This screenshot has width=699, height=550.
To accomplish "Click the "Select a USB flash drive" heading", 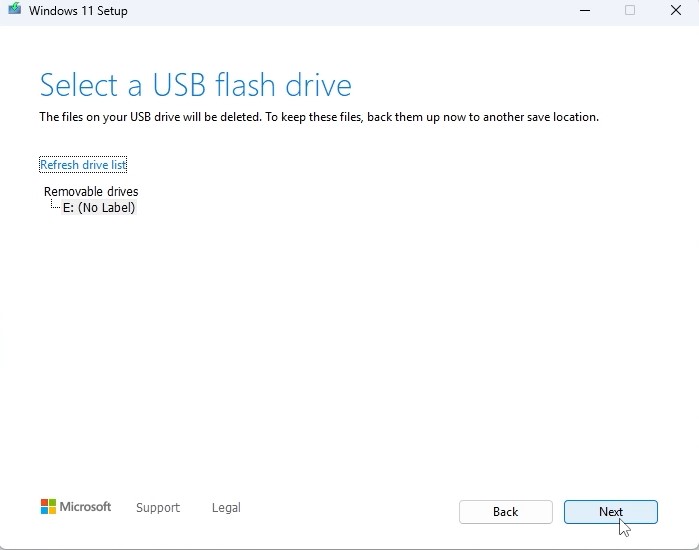I will [x=195, y=84].
